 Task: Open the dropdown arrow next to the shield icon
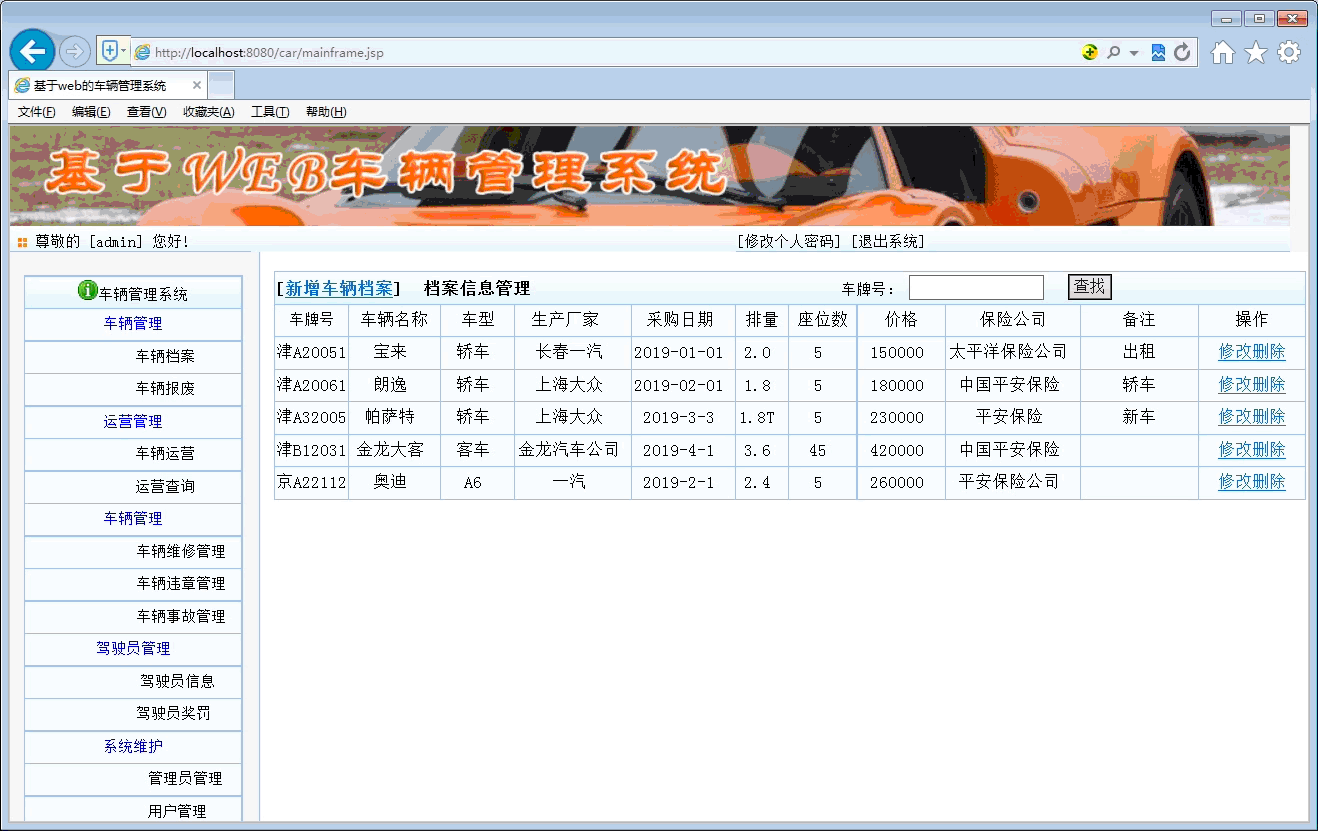coord(124,51)
